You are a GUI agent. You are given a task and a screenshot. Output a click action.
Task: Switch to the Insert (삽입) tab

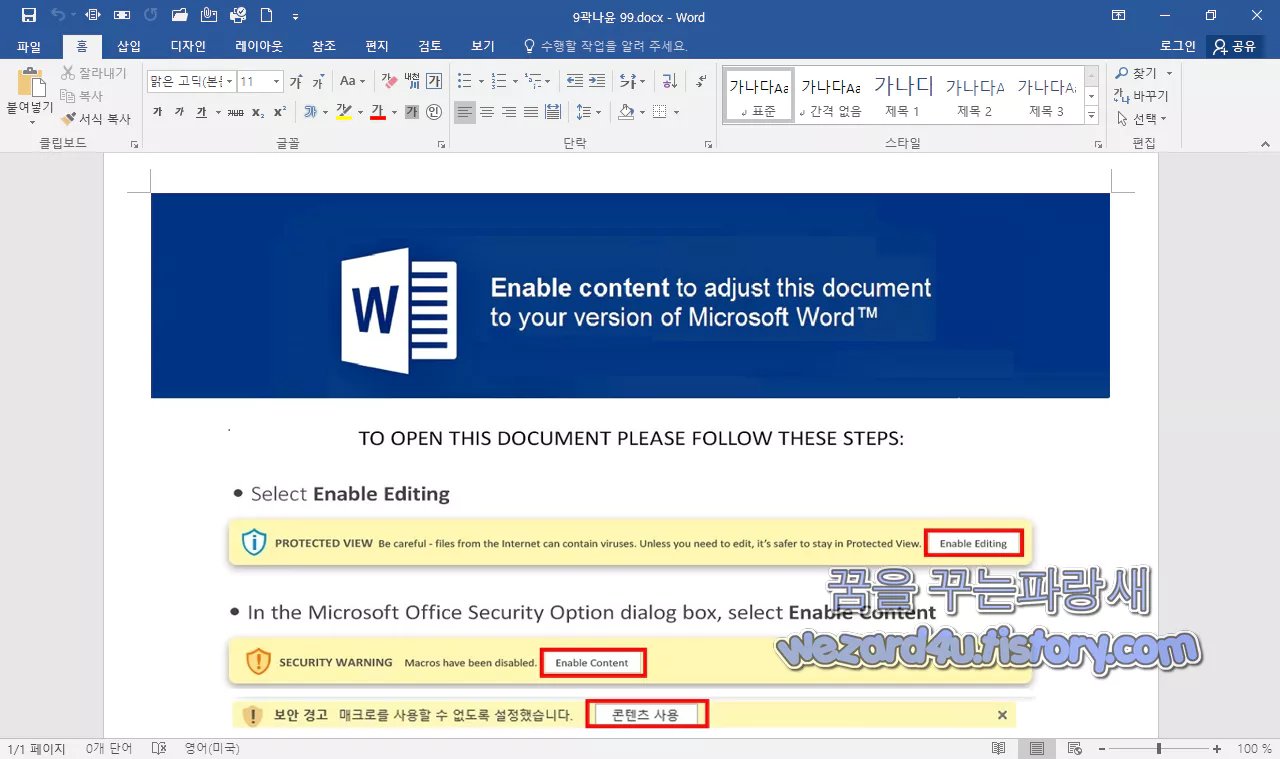tap(129, 46)
